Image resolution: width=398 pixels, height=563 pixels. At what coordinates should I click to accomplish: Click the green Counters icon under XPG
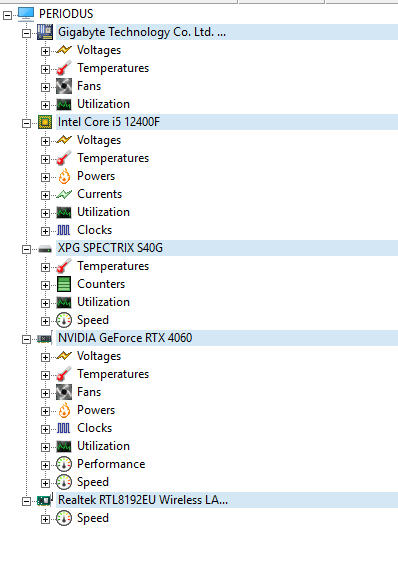64,284
